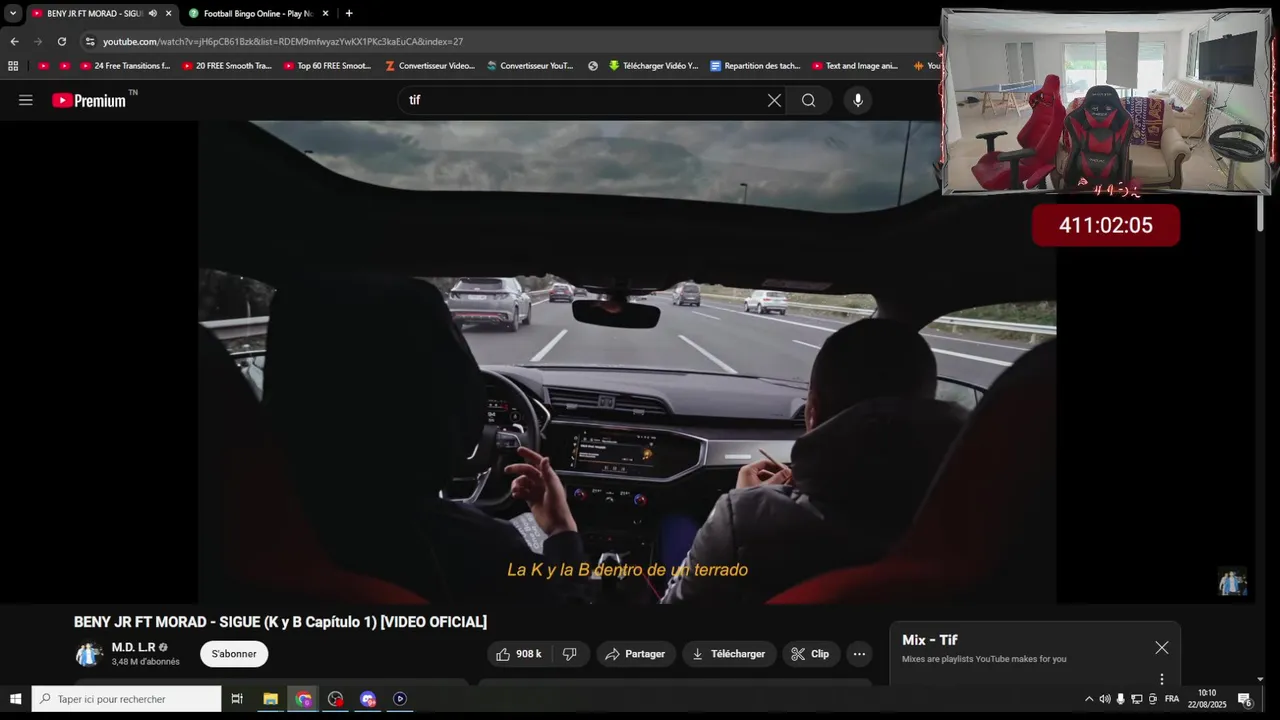Mute the BENY JR tab audio icon
Viewport: 1280px width, 720px height.
tap(153, 13)
